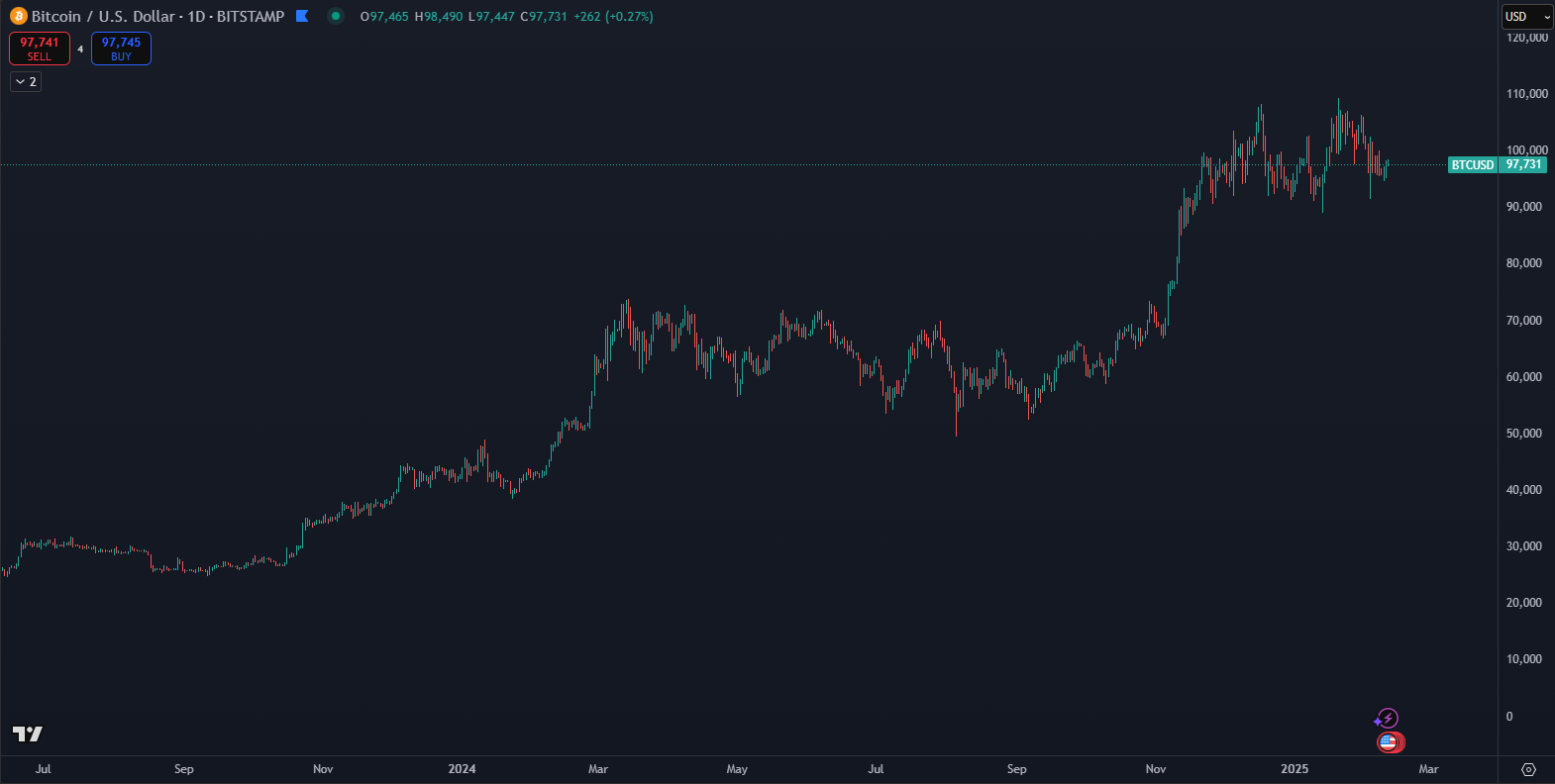Open the USD currency dropdown
1555x784 pixels.
pyautogui.click(x=1525, y=17)
